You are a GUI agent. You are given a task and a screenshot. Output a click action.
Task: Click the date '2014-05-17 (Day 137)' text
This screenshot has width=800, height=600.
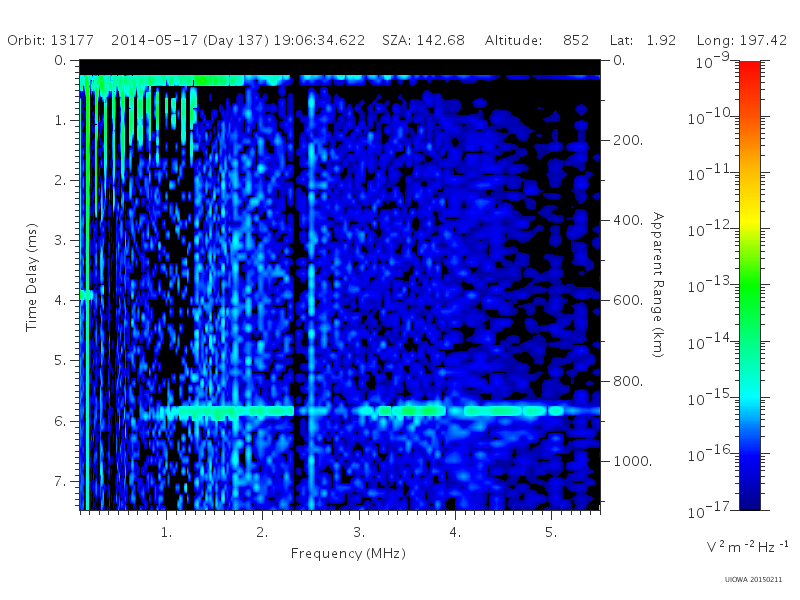click(190, 40)
